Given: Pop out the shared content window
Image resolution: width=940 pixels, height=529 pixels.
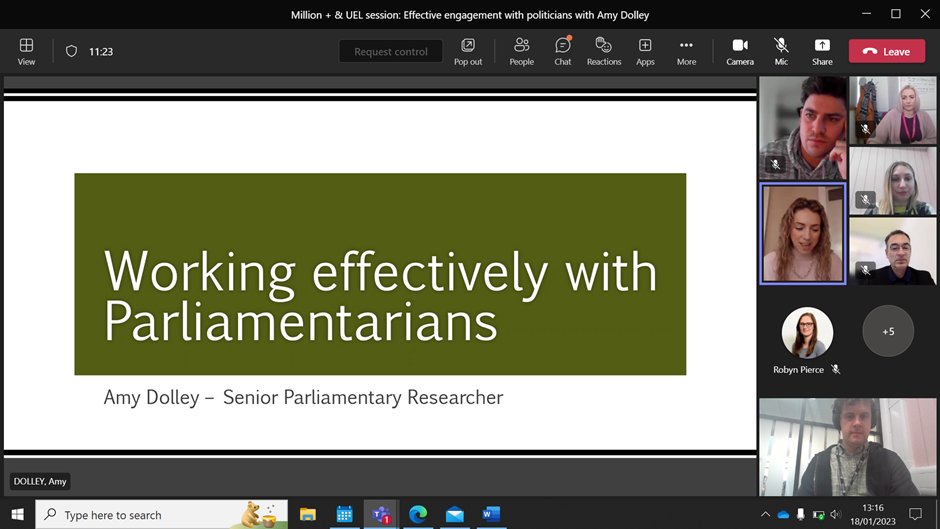Looking at the screenshot, I should tap(468, 52).
